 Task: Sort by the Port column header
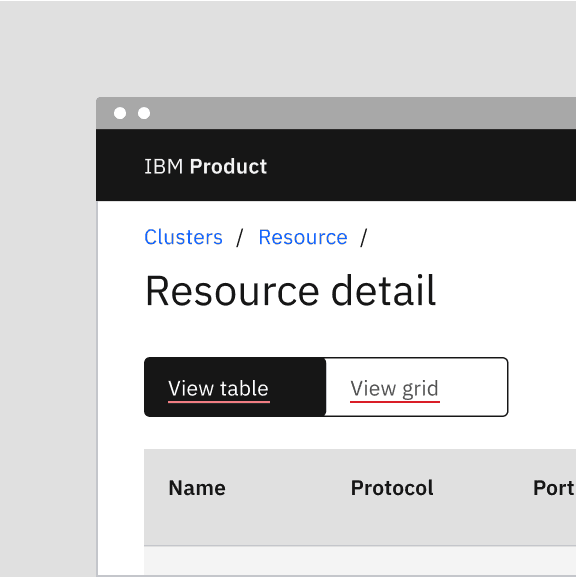[x=554, y=488]
